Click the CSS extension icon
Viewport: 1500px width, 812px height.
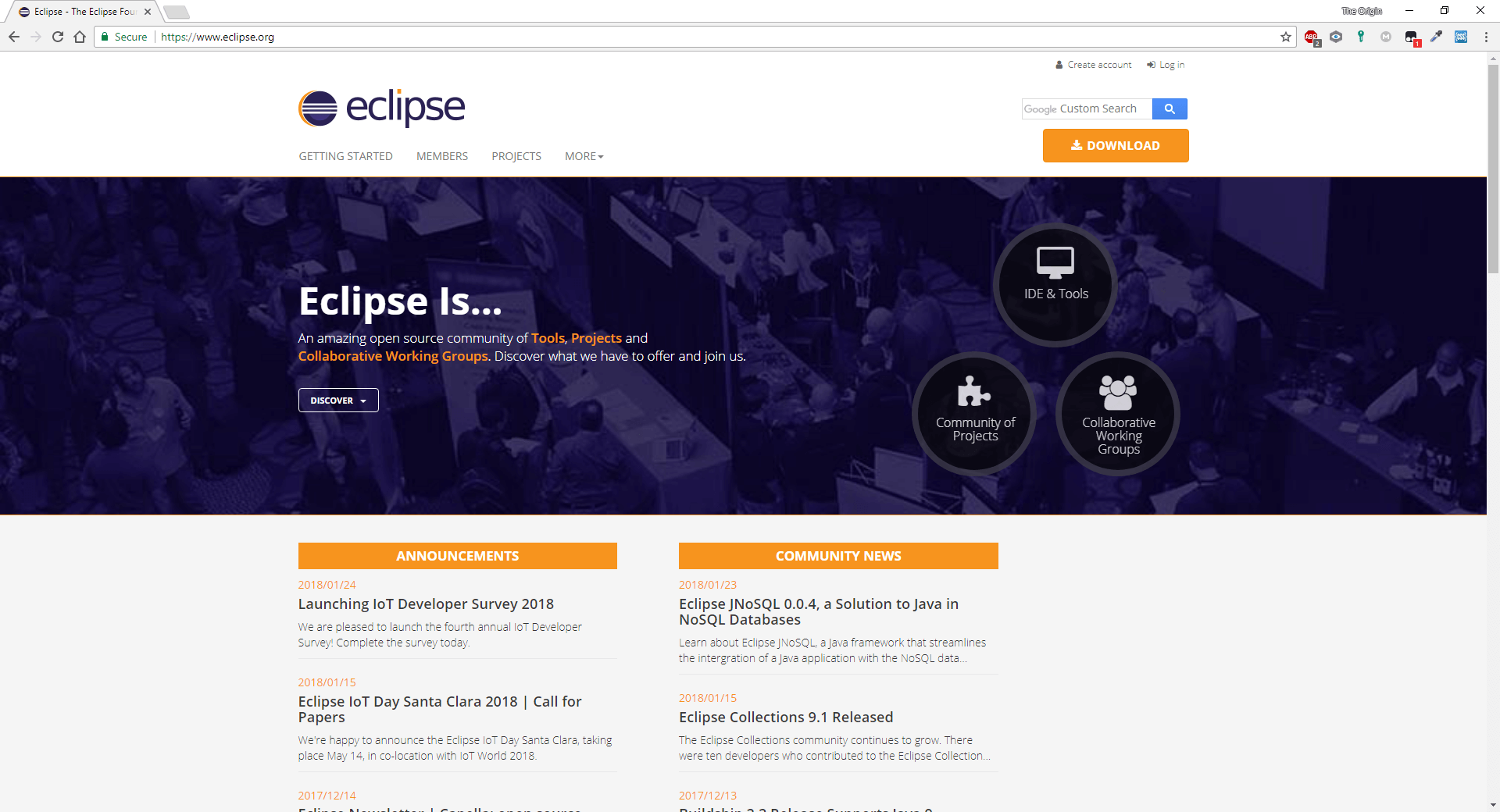pos(1461,37)
